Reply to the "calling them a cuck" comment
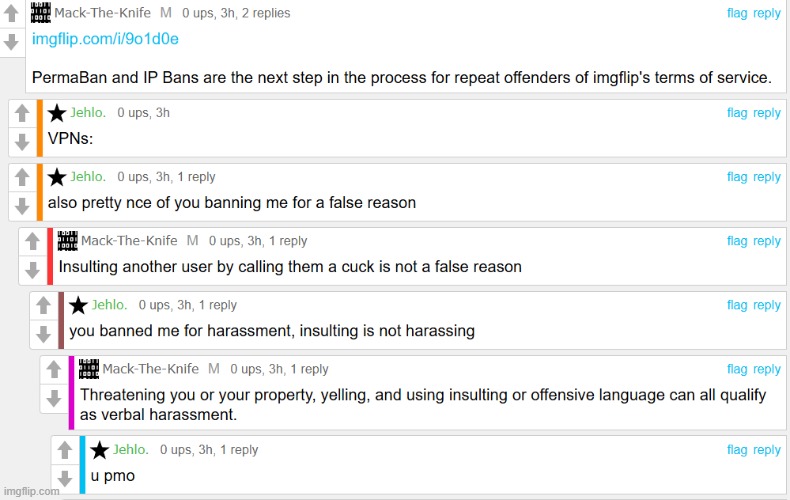 coord(767,241)
